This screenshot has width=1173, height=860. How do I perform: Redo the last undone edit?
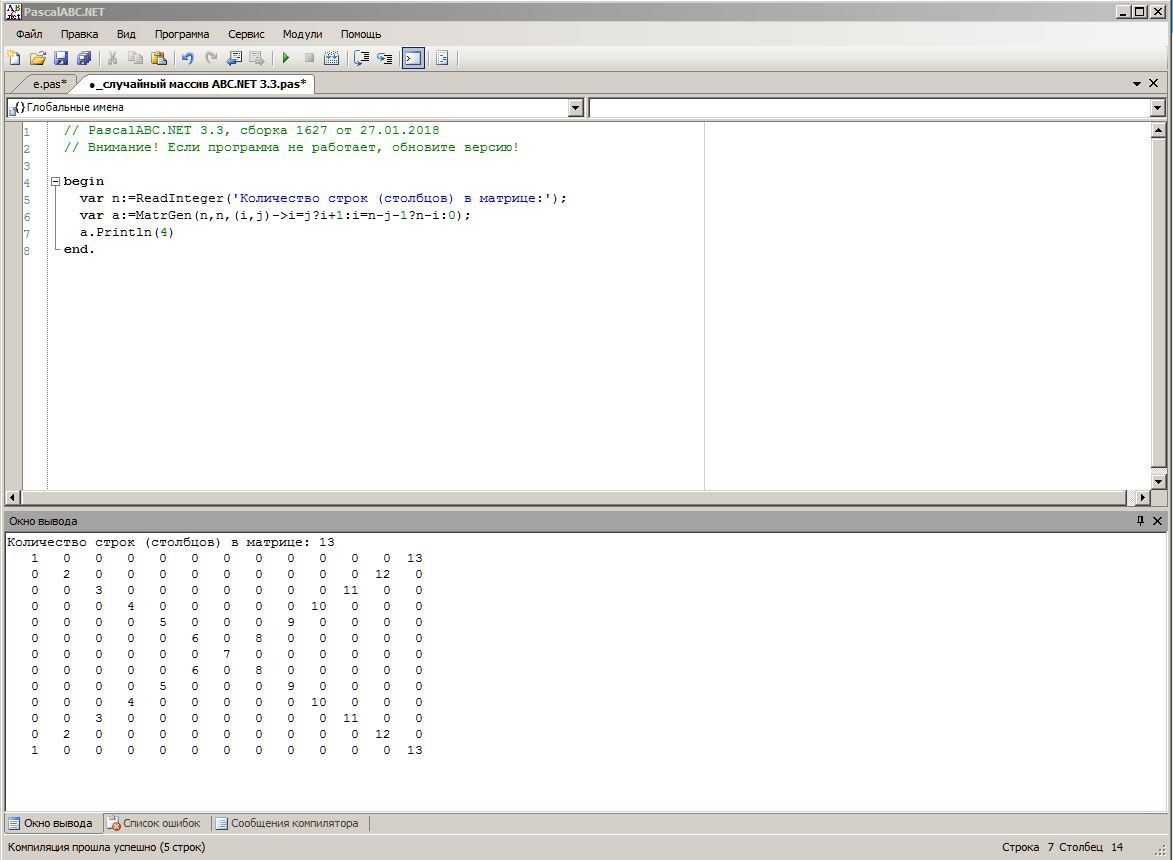(x=211, y=58)
